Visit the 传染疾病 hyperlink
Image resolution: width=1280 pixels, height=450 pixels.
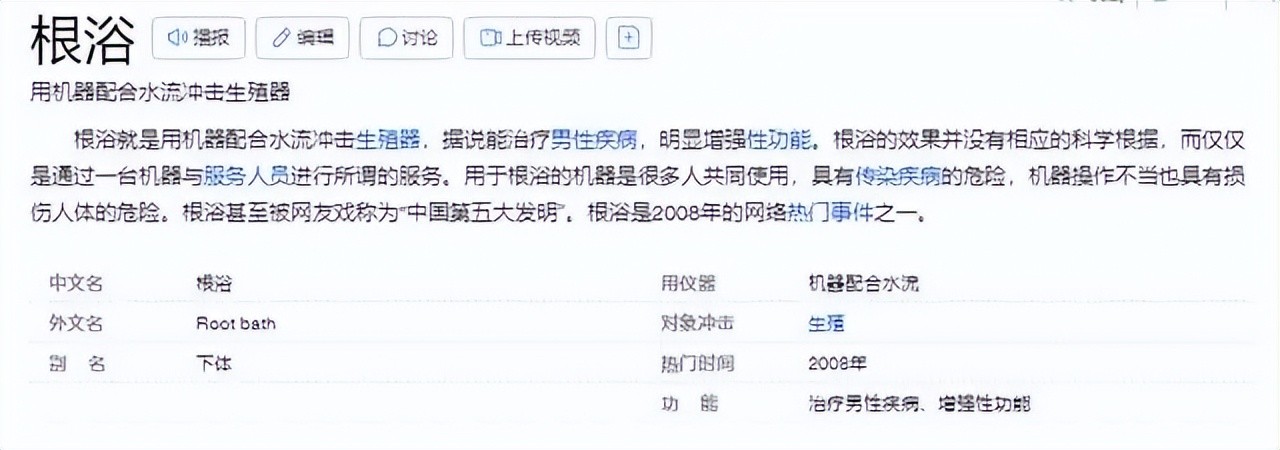click(x=896, y=176)
